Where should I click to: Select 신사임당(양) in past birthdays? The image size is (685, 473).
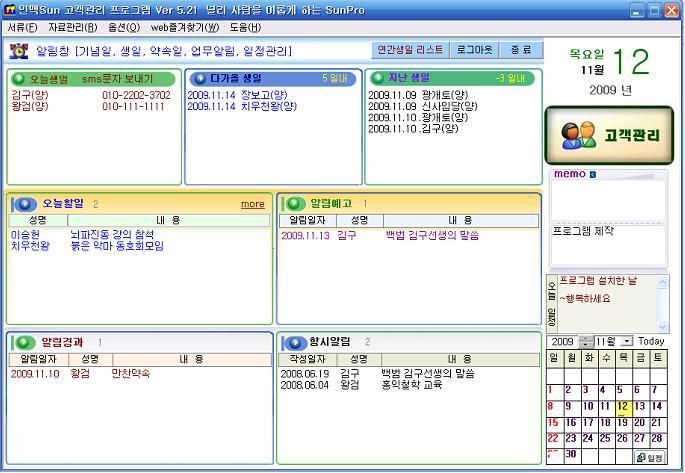click(x=423, y=107)
